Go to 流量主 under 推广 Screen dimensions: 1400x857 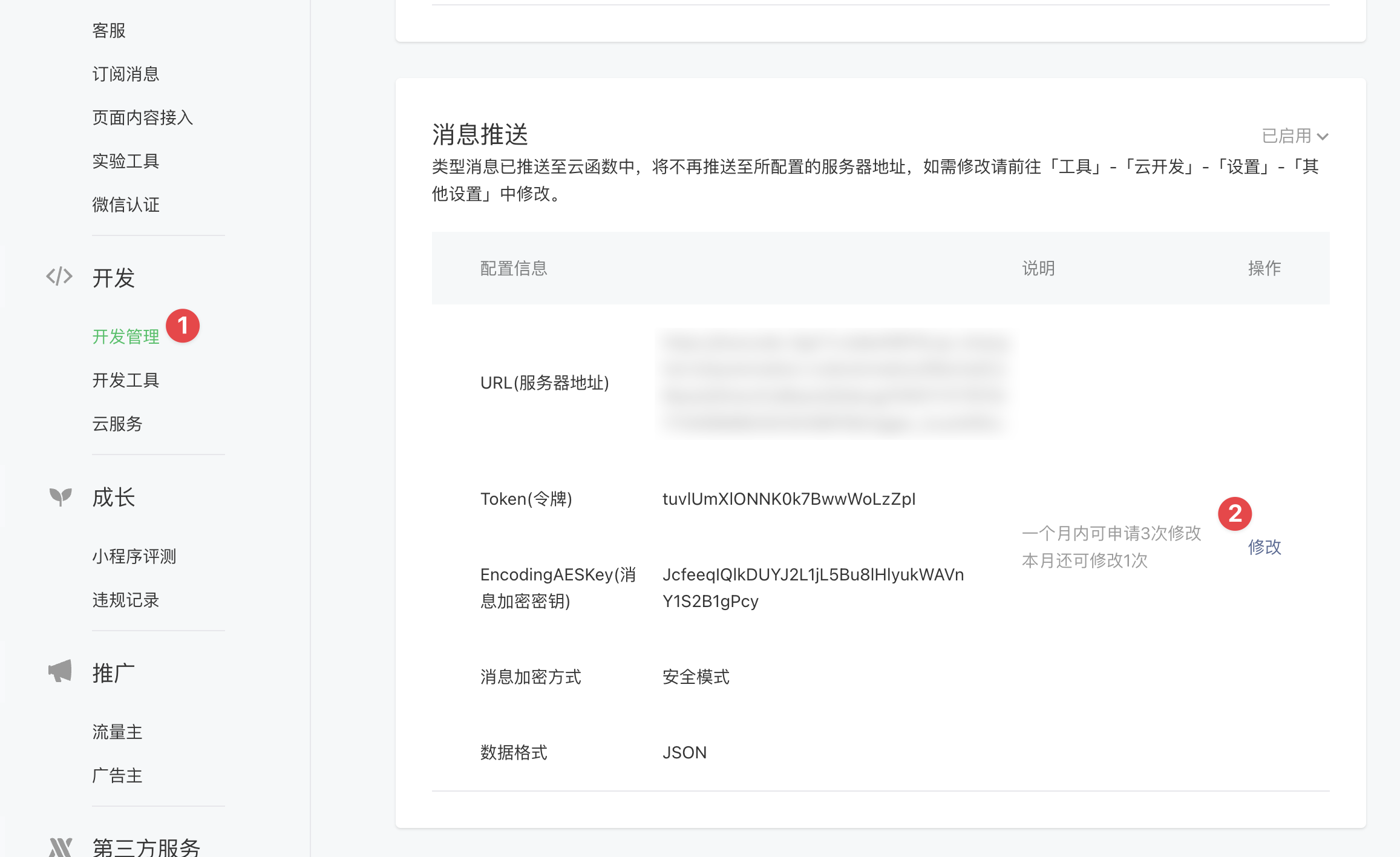(x=117, y=732)
